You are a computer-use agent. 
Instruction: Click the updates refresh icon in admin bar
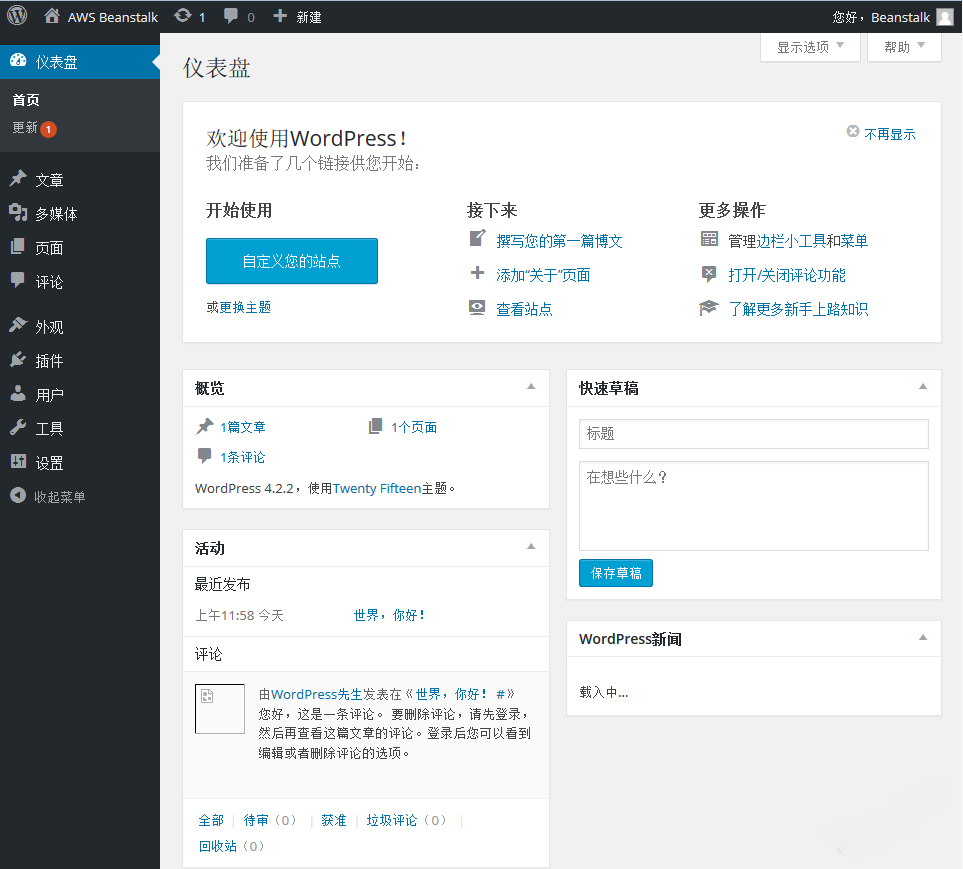[x=183, y=15]
